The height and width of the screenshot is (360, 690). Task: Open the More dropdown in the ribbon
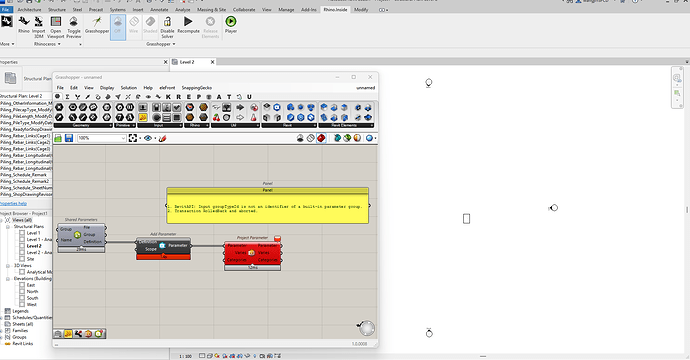pos(7,44)
